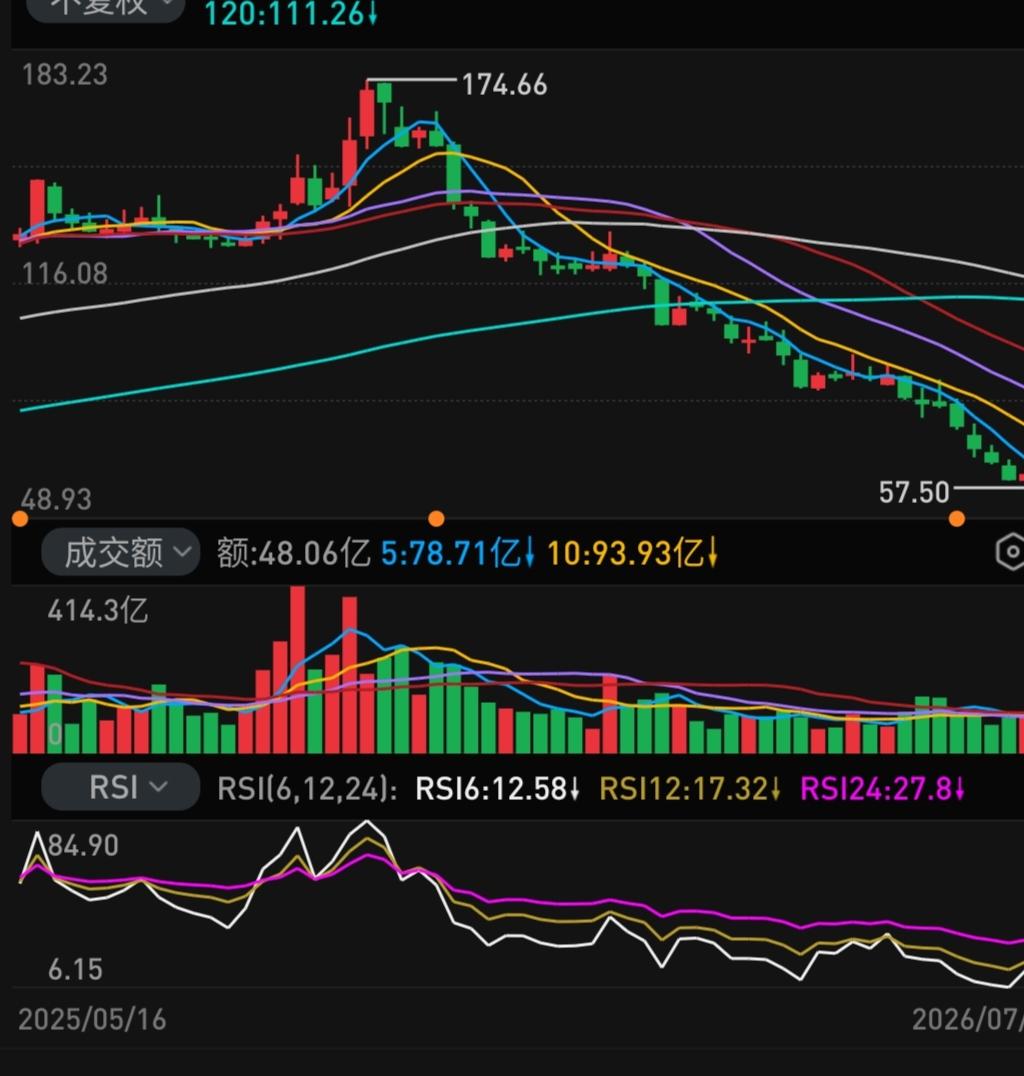Open the 成交额 indicator dropdown
The width and height of the screenshot is (1024, 1076).
[120, 552]
